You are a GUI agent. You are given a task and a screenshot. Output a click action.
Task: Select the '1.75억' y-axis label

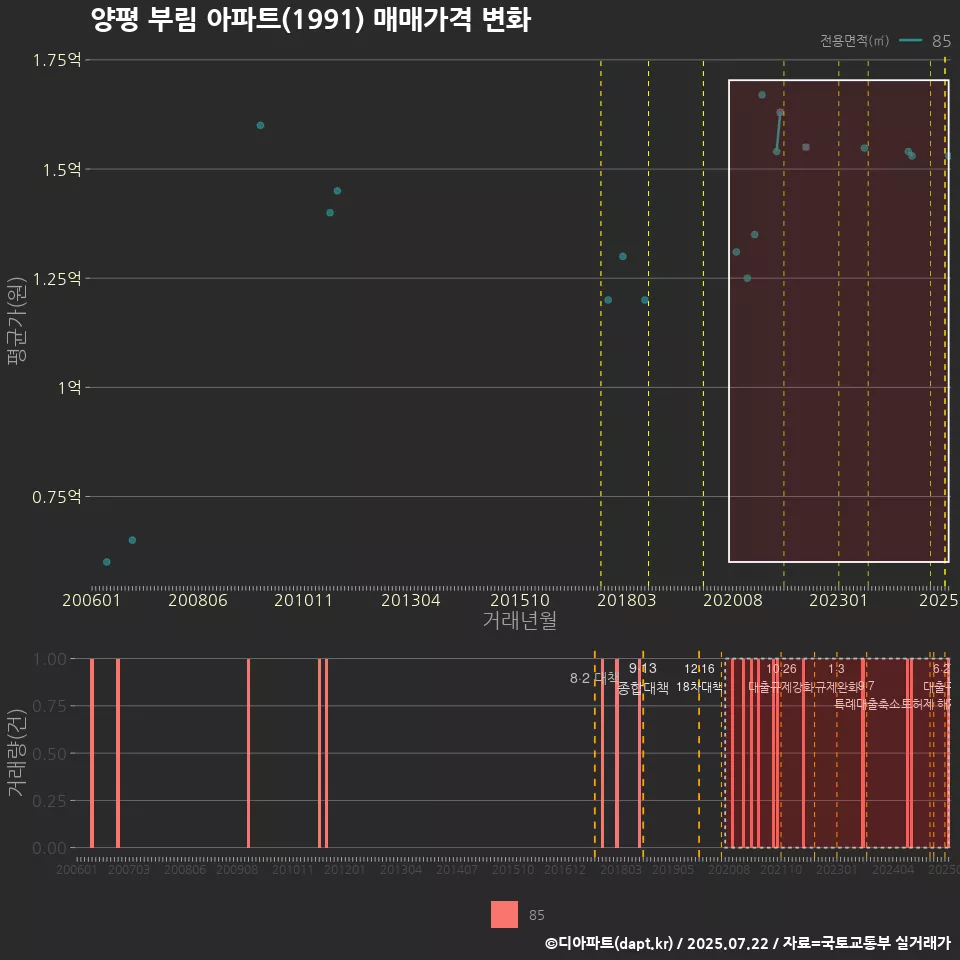point(57,60)
